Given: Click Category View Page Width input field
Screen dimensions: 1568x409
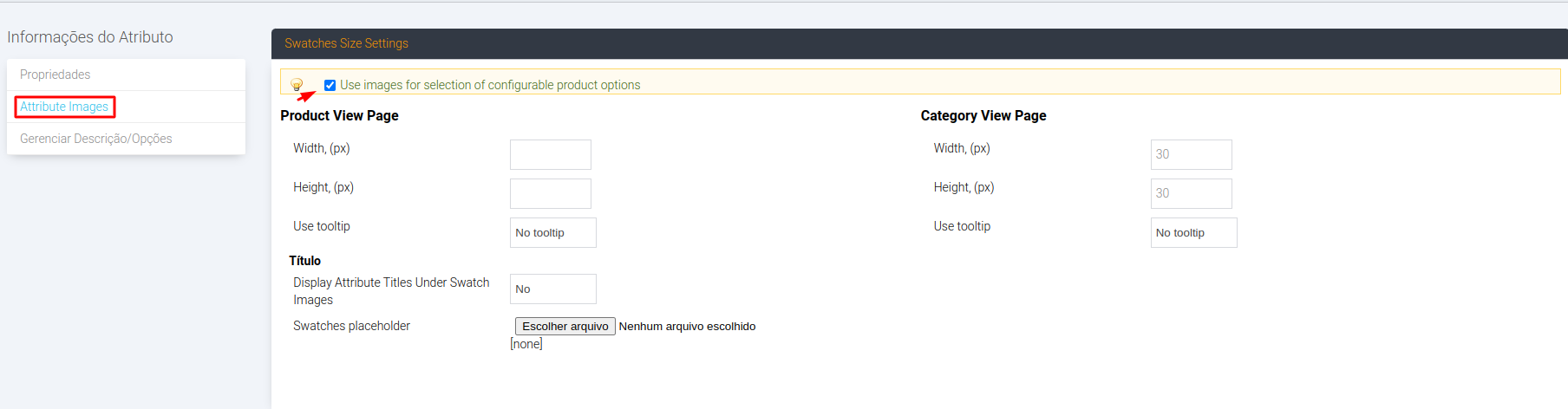Looking at the screenshot, I should 1192,154.
